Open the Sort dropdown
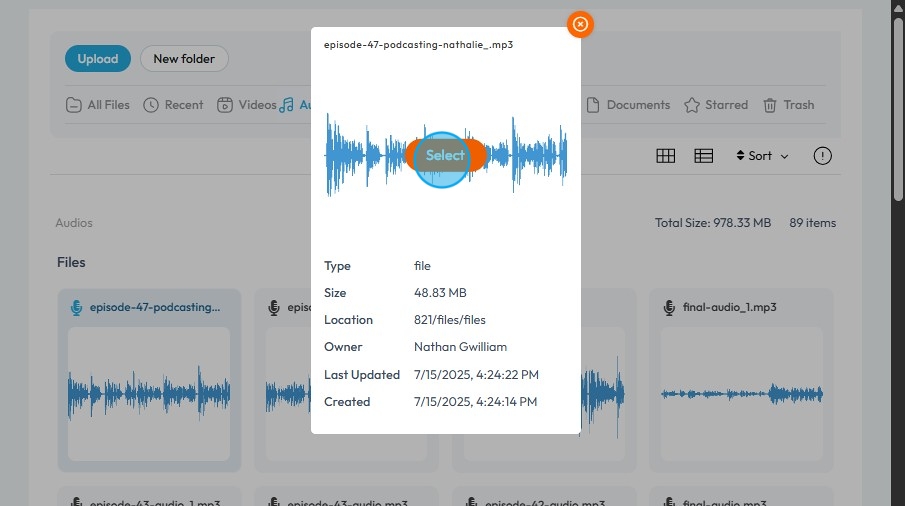905x506 pixels. pos(762,156)
